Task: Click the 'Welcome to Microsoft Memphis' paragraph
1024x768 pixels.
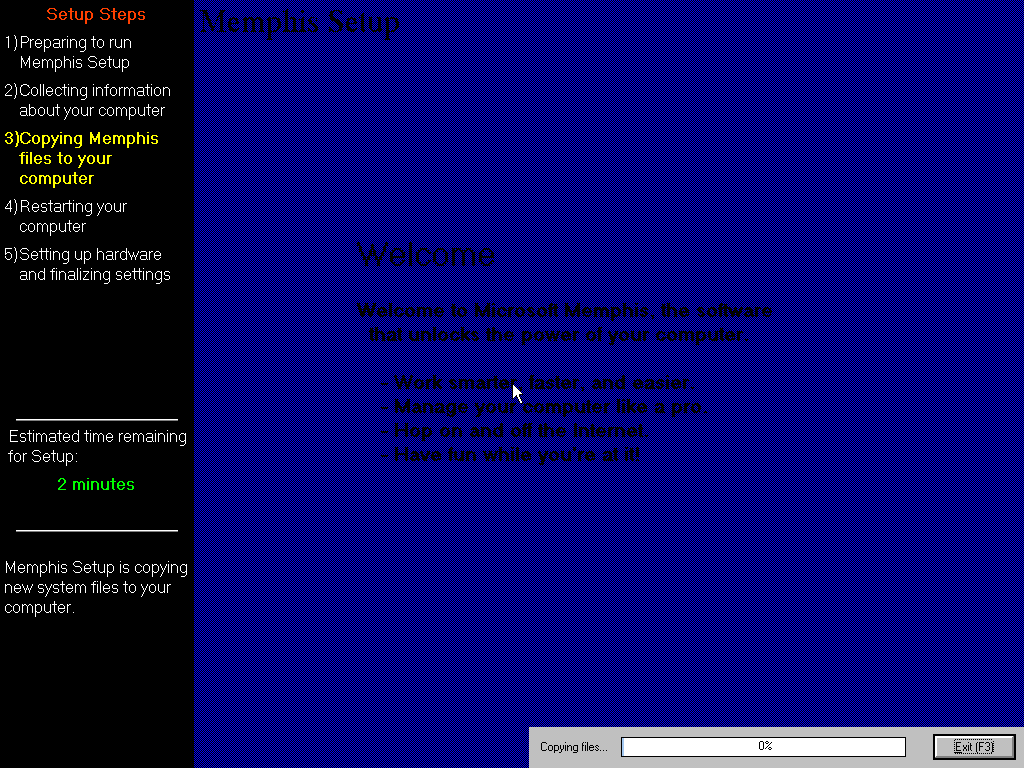Action: point(564,323)
